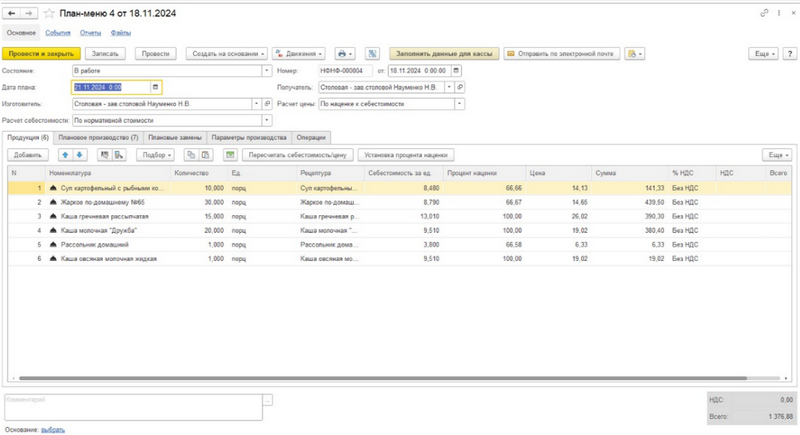Click into the Комментарий text field
The width and height of the screenshot is (800, 435).
click(132, 405)
